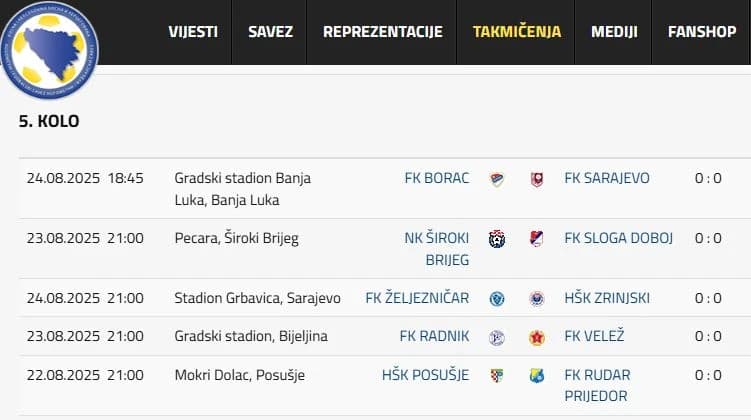Image resolution: width=751 pixels, height=420 pixels.
Task: Open the VIJESTI menu
Action: 193,32
